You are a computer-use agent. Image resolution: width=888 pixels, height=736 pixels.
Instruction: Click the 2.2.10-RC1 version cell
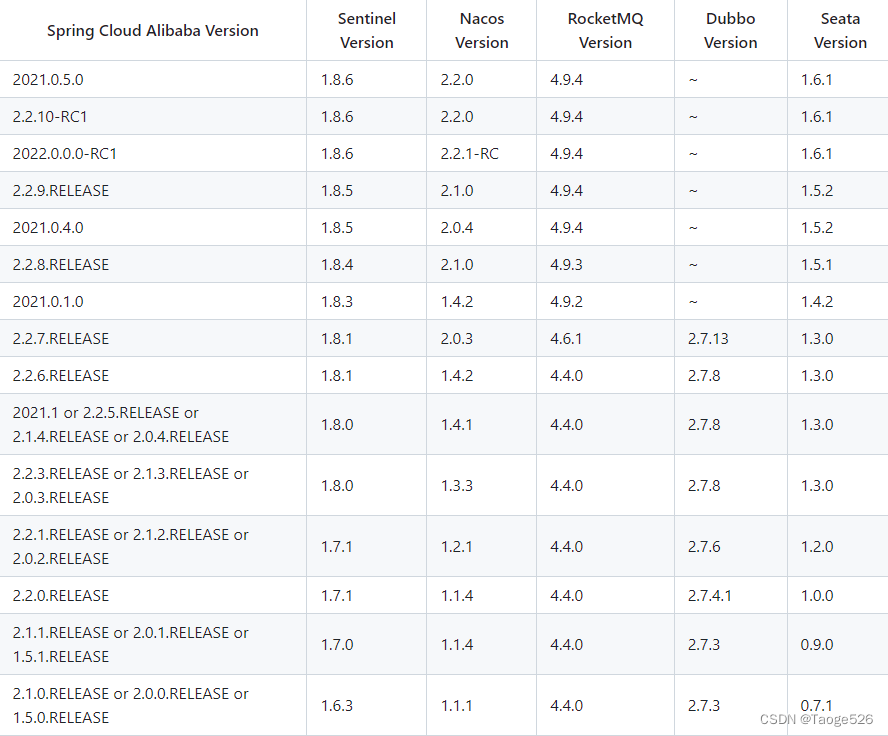(x=50, y=117)
